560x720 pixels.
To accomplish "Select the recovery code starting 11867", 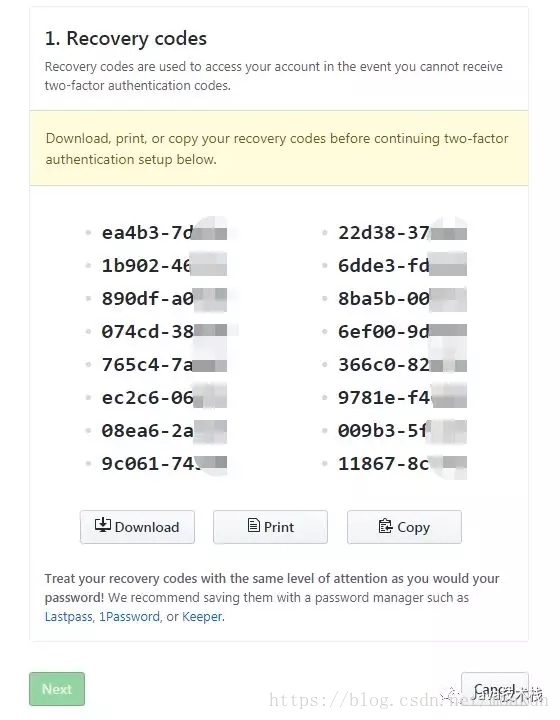I will pos(402,464).
